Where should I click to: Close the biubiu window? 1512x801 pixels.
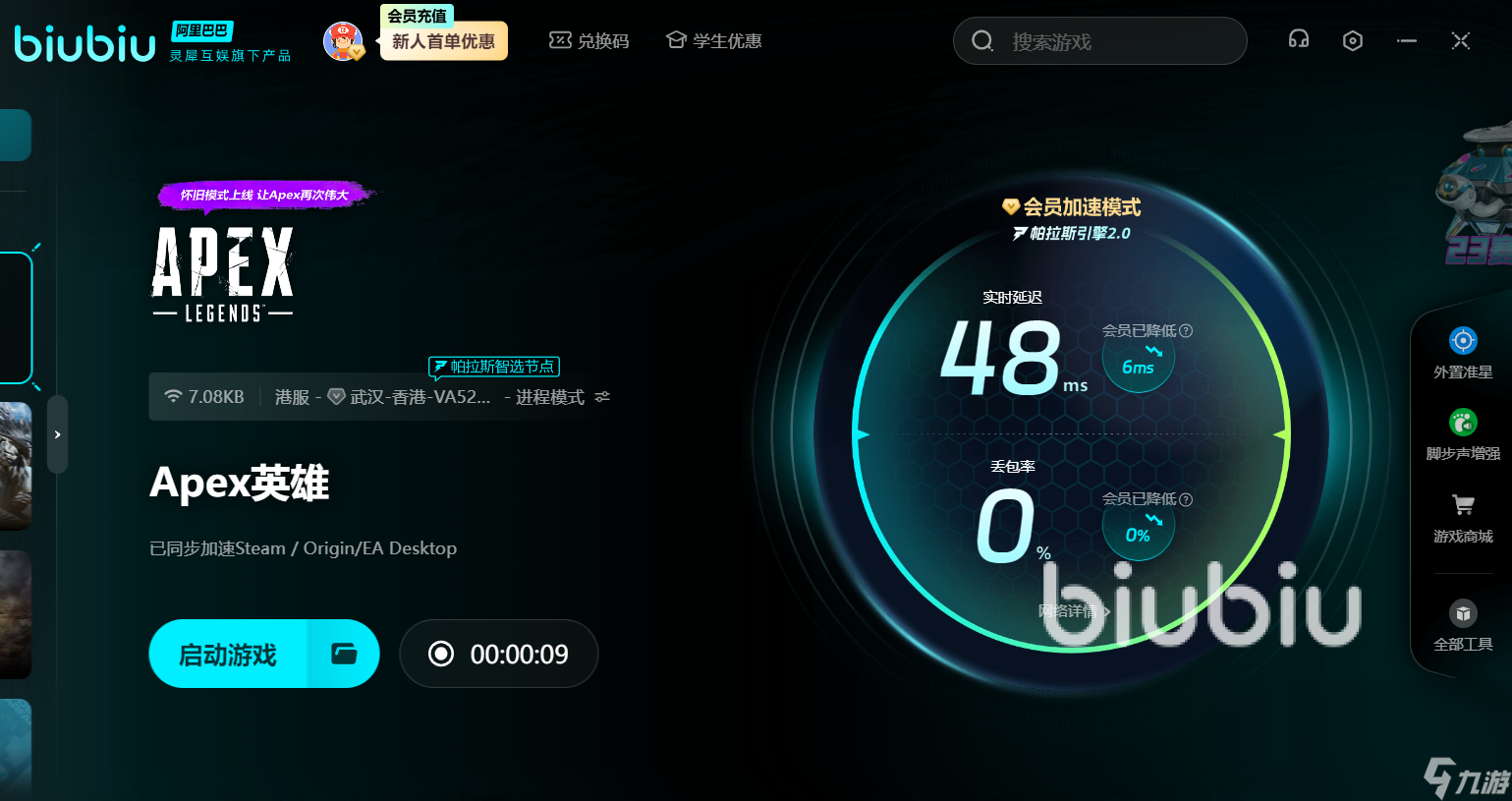tap(1461, 40)
